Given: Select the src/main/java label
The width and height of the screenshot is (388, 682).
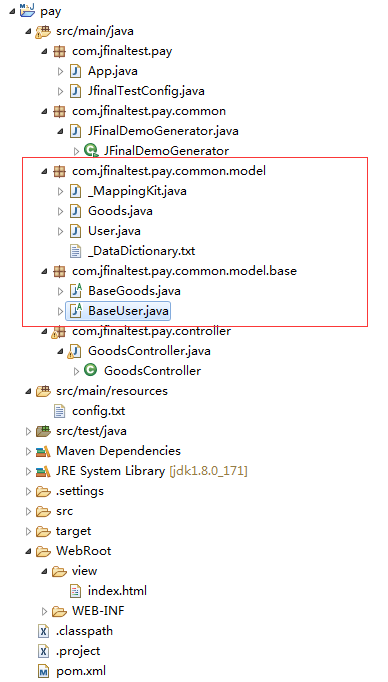Looking at the screenshot, I should [x=95, y=31].
